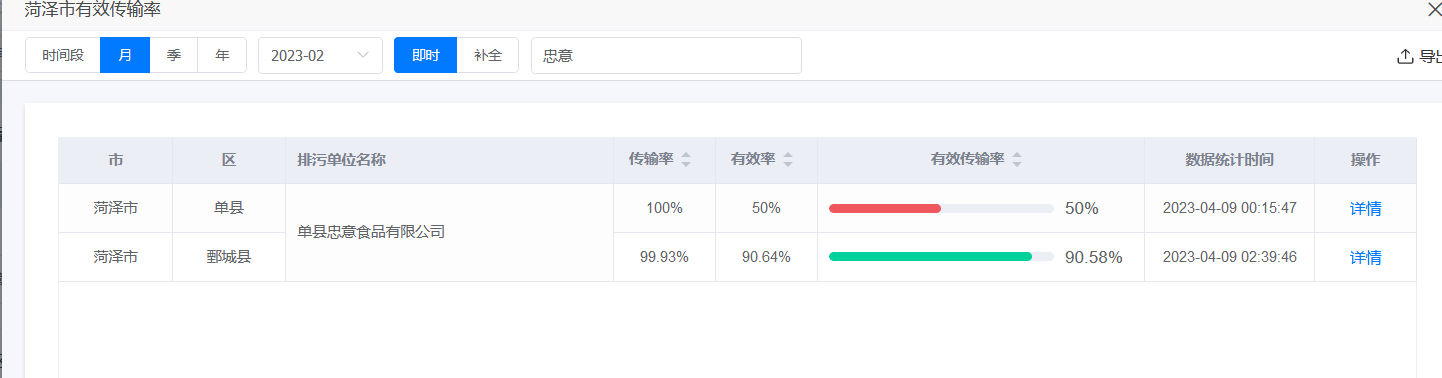Sort by 有效传输率 column arrows

coord(1017,160)
